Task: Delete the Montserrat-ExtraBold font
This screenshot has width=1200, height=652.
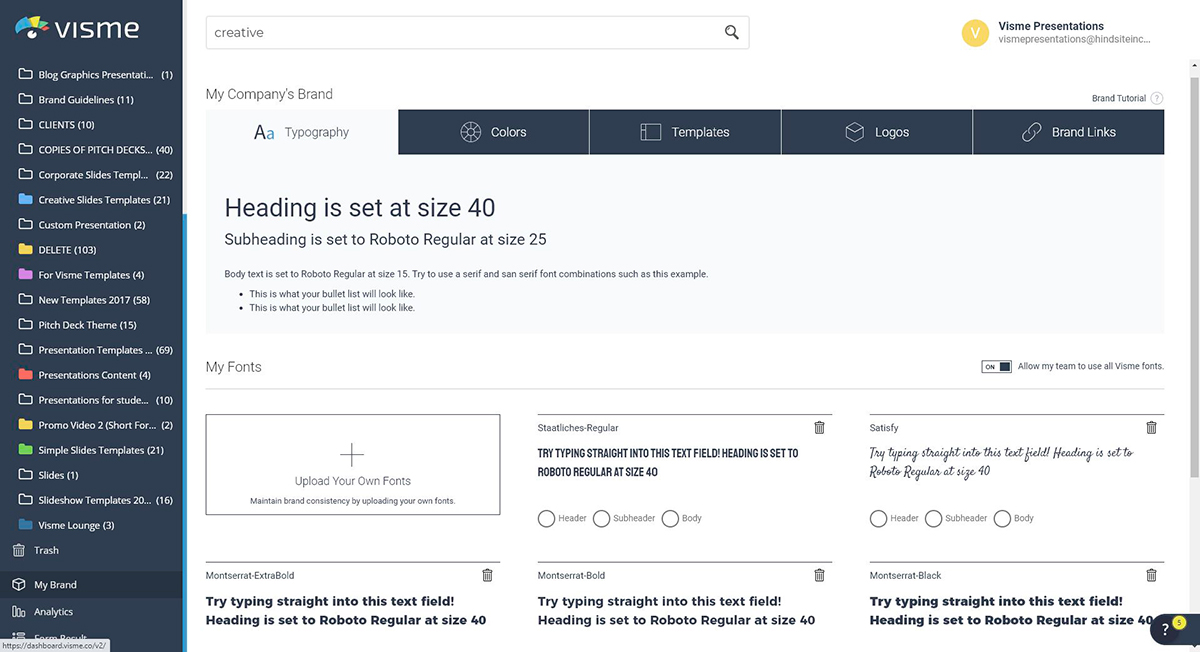Action: pos(487,575)
